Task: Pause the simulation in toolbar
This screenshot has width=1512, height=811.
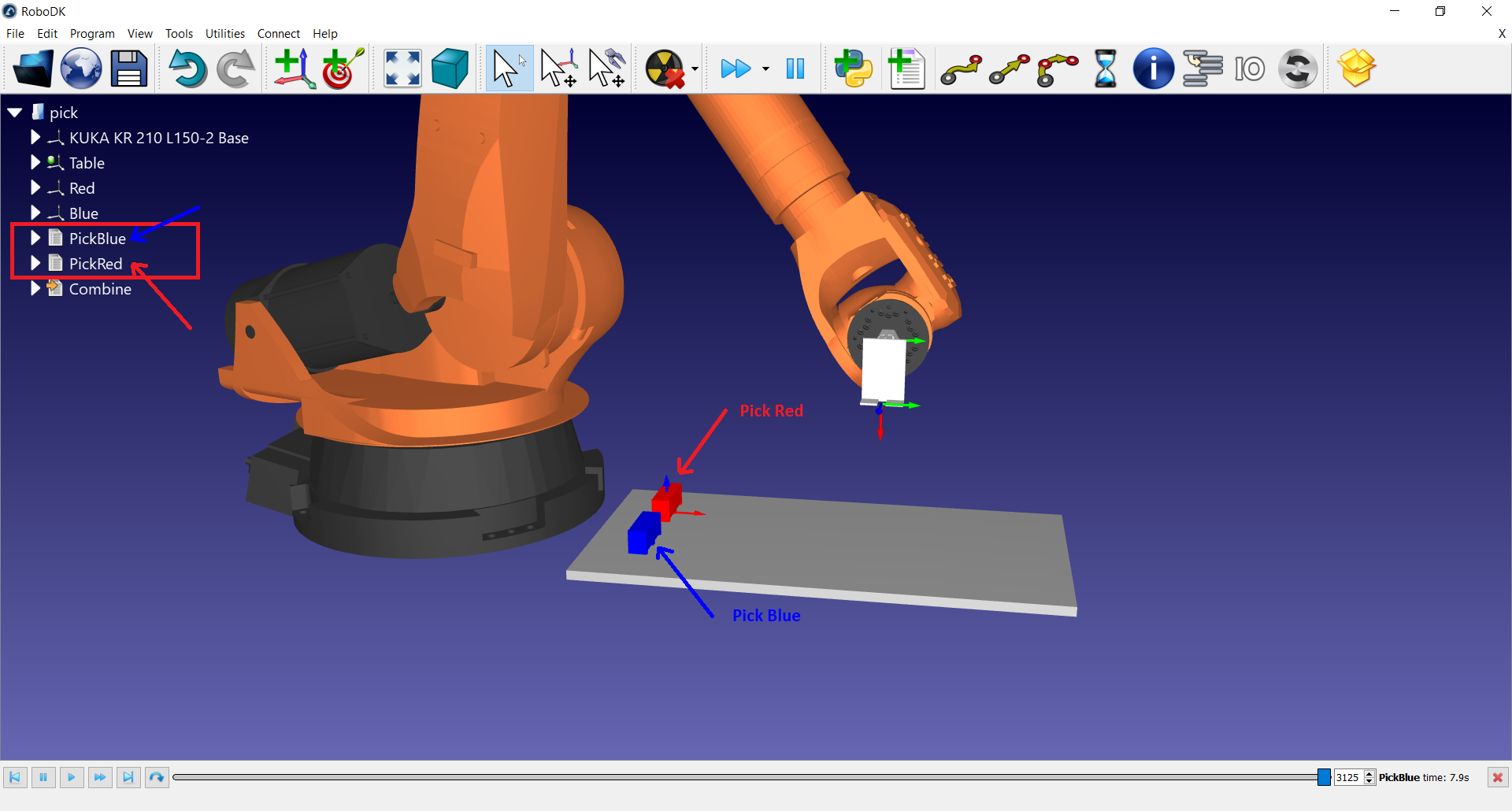Action: (x=795, y=69)
